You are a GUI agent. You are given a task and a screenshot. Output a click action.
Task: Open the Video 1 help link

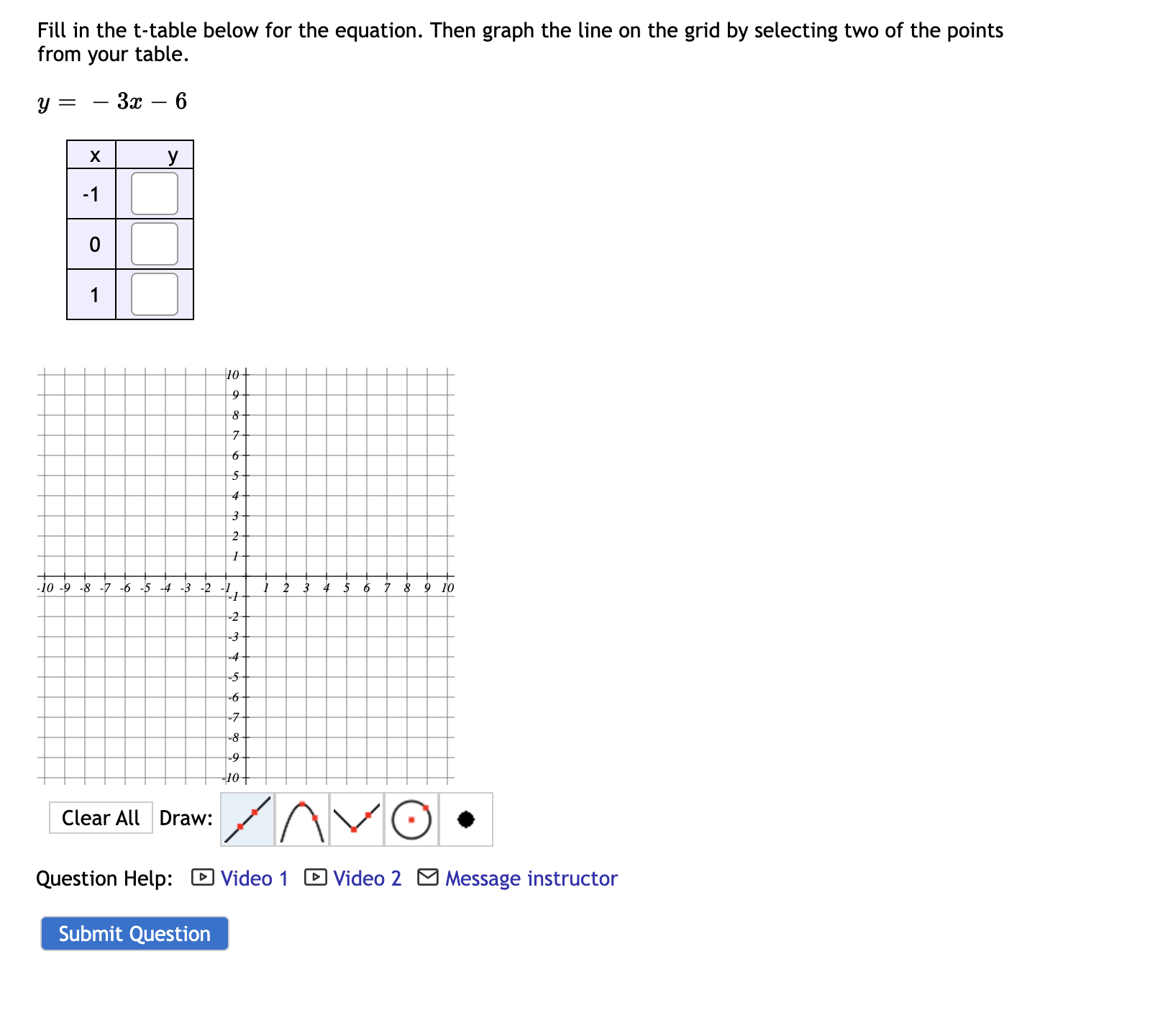[x=254, y=878]
